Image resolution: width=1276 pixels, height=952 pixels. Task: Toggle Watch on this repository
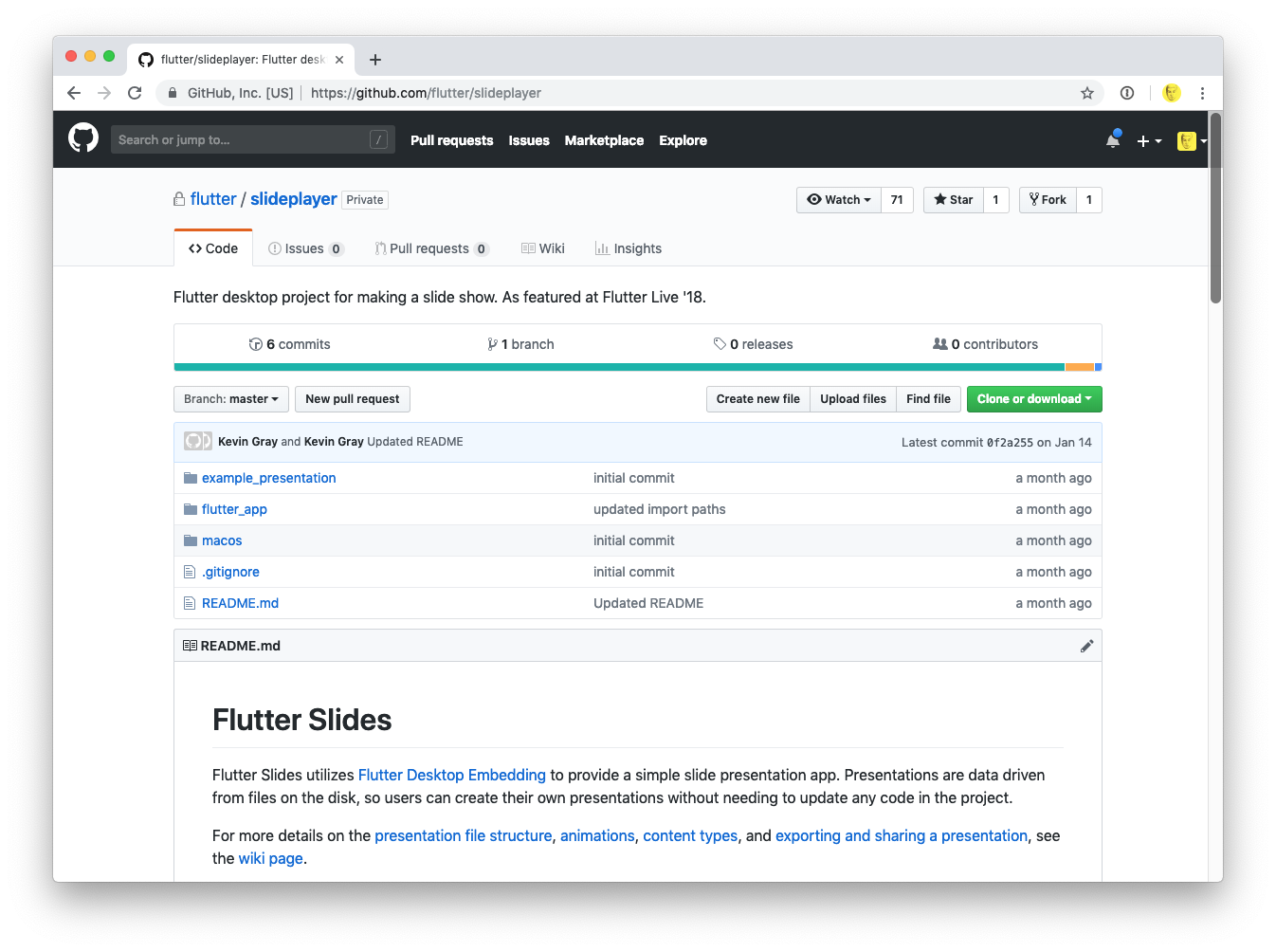839,200
